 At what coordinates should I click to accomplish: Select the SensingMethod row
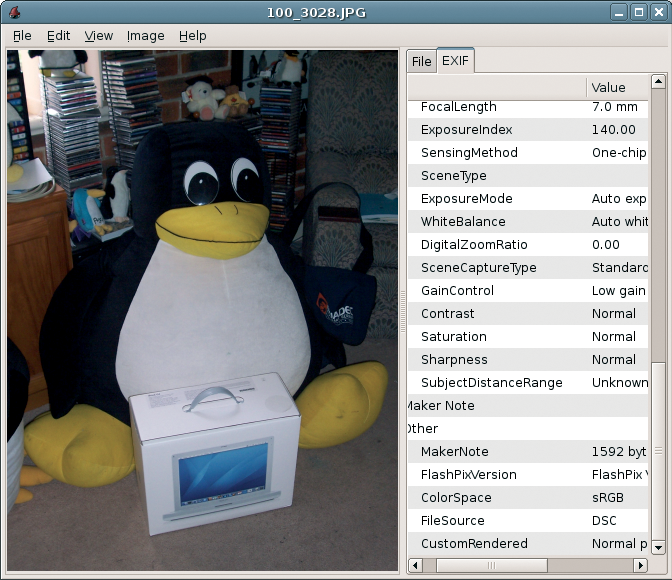pos(528,153)
